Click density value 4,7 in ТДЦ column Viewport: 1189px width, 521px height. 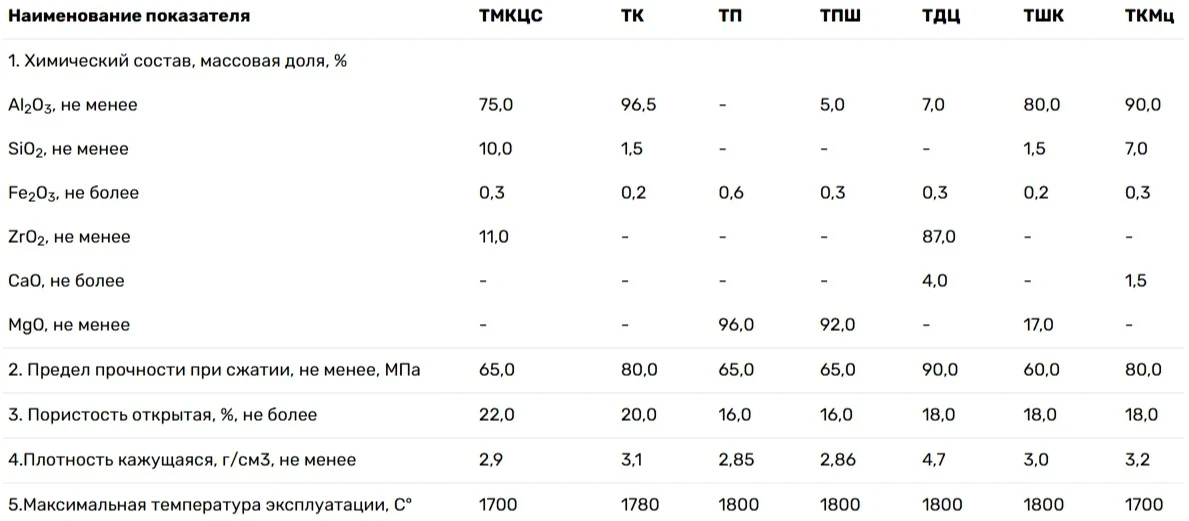933,460
